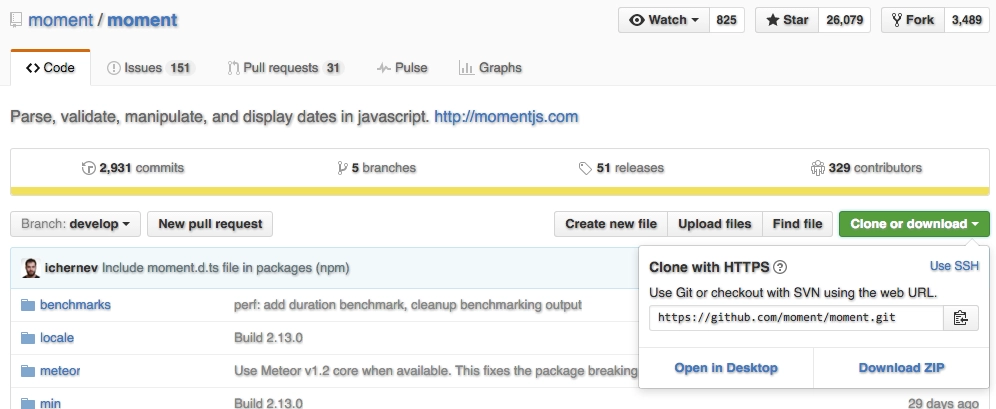Switch to Use SSH cloning
Image resolution: width=996 pixels, height=409 pixels.
[x=954, y=266]
